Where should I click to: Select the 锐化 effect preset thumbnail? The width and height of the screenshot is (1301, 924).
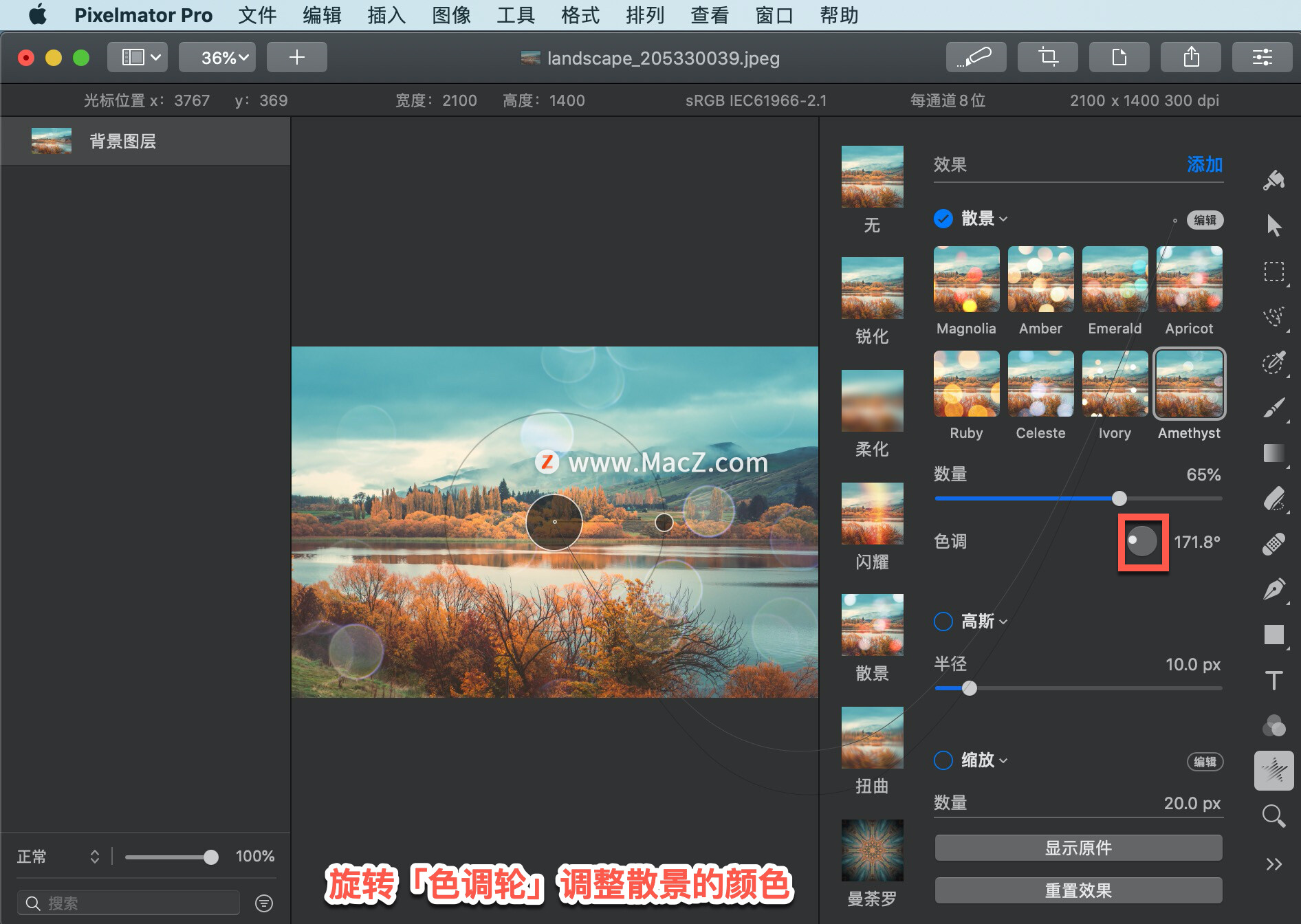click(872, 288)
